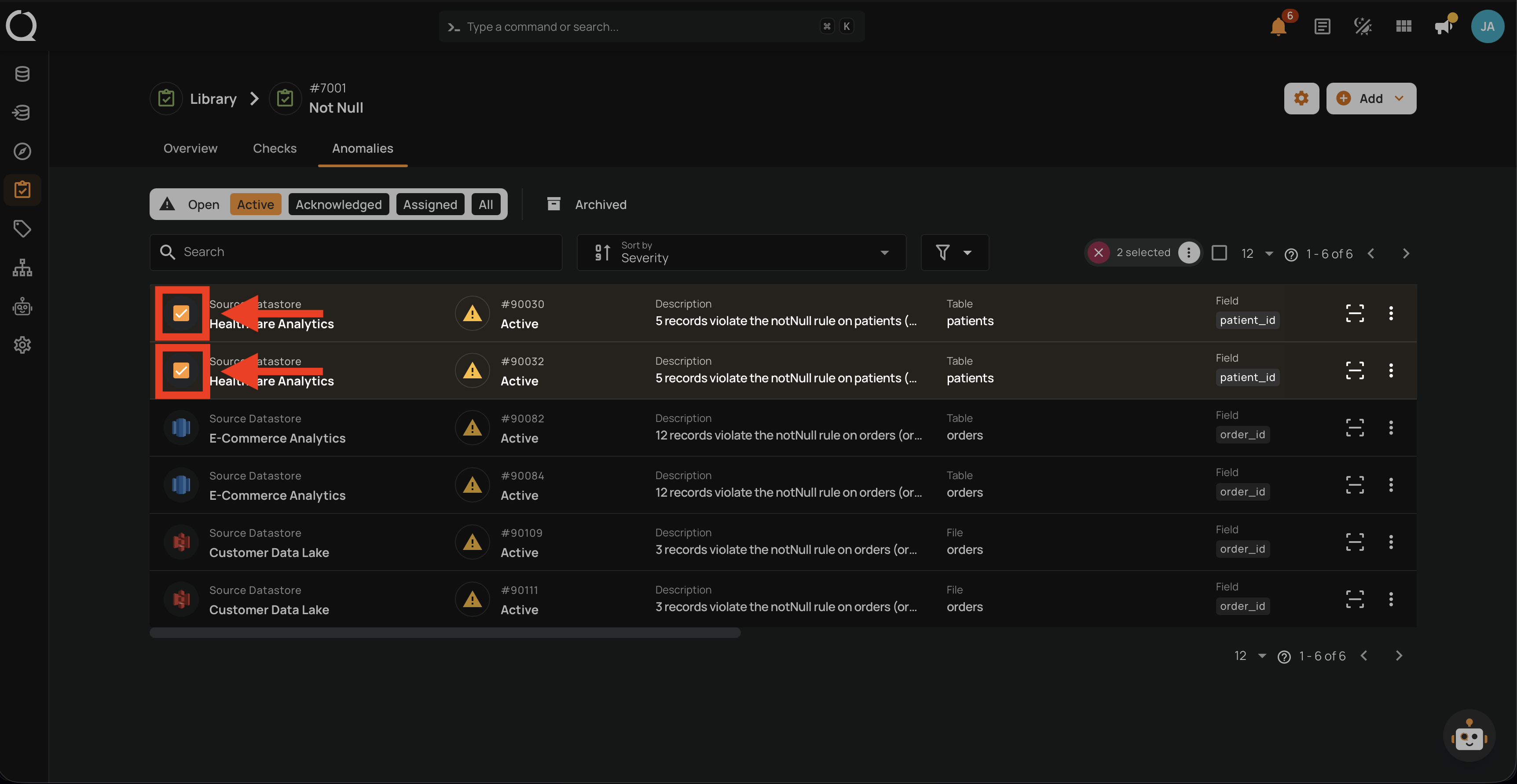Image resolution: width=1517 pixels, height=784 pixels.
Task: Toggle the select all checkbox
Action: 1219,253
